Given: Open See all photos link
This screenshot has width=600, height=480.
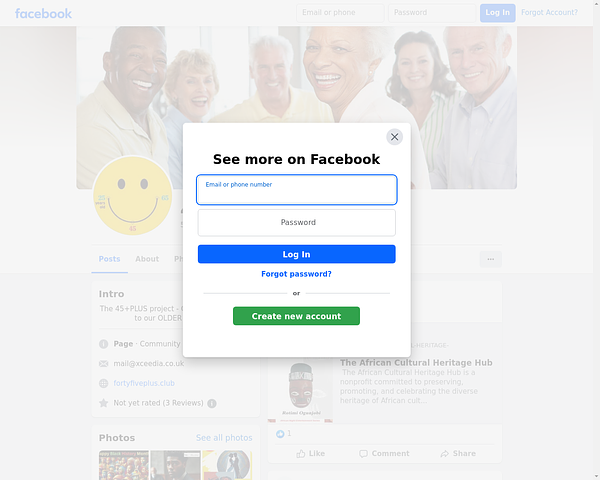Looking at the screenshot, I should coord(224,438).
